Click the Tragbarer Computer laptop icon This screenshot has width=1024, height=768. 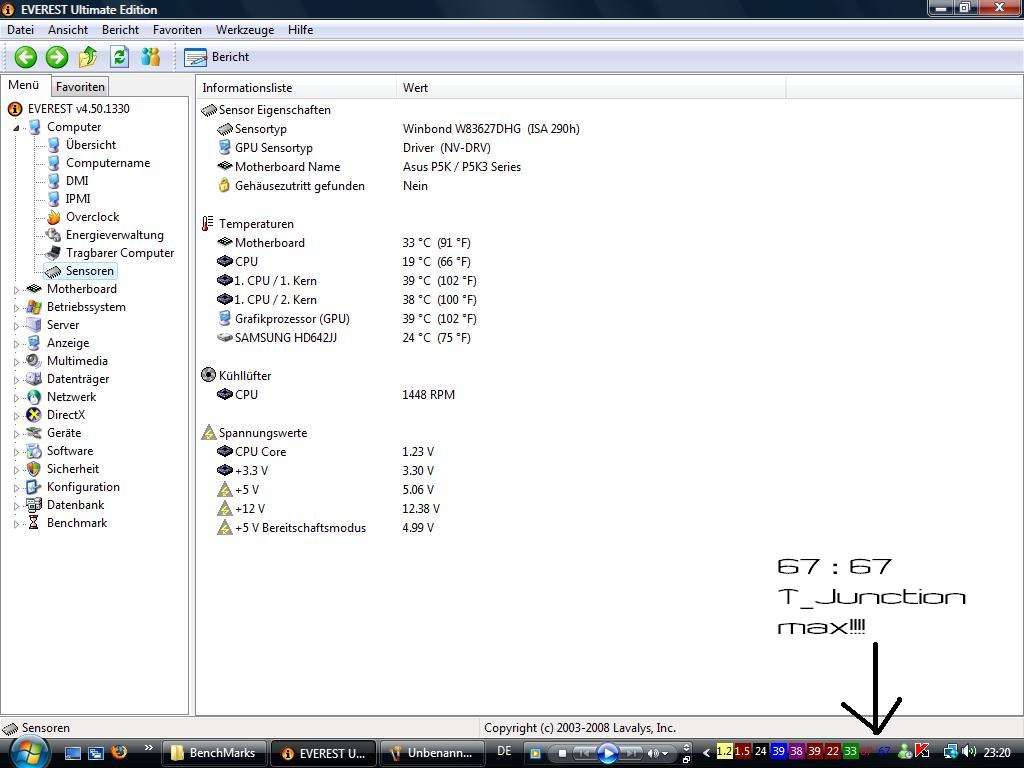(54, 253)
